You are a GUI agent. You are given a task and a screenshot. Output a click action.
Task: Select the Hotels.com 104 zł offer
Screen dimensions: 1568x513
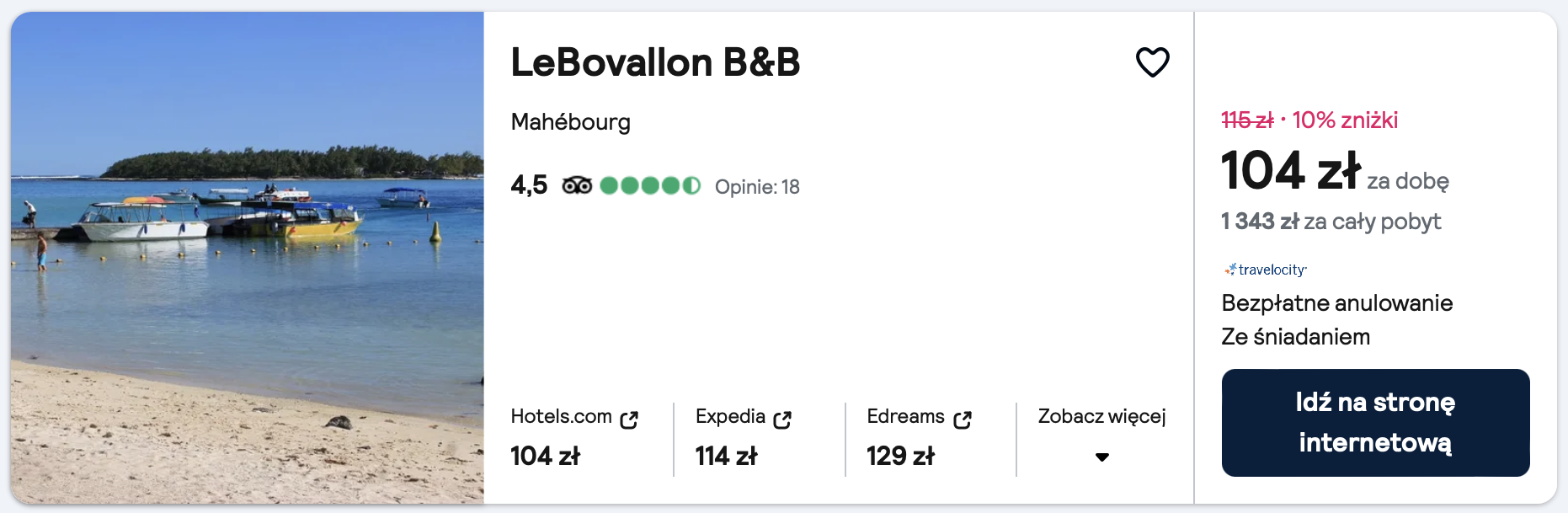click(x=546, y=456)
